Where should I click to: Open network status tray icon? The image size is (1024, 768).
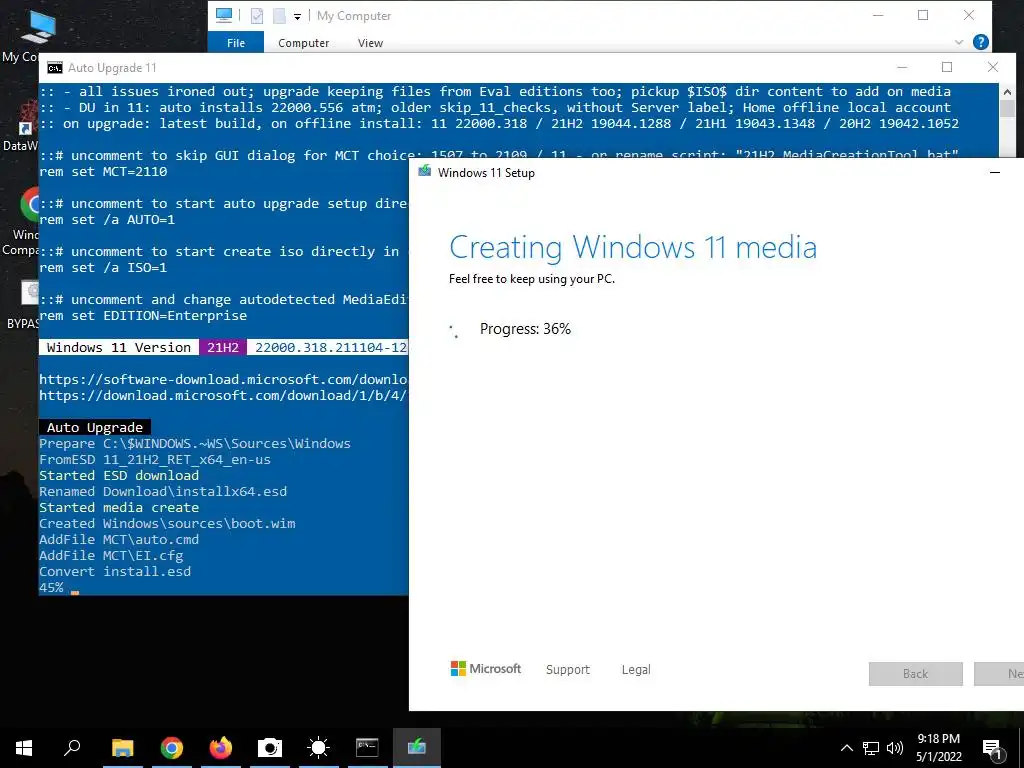point(871,748)
